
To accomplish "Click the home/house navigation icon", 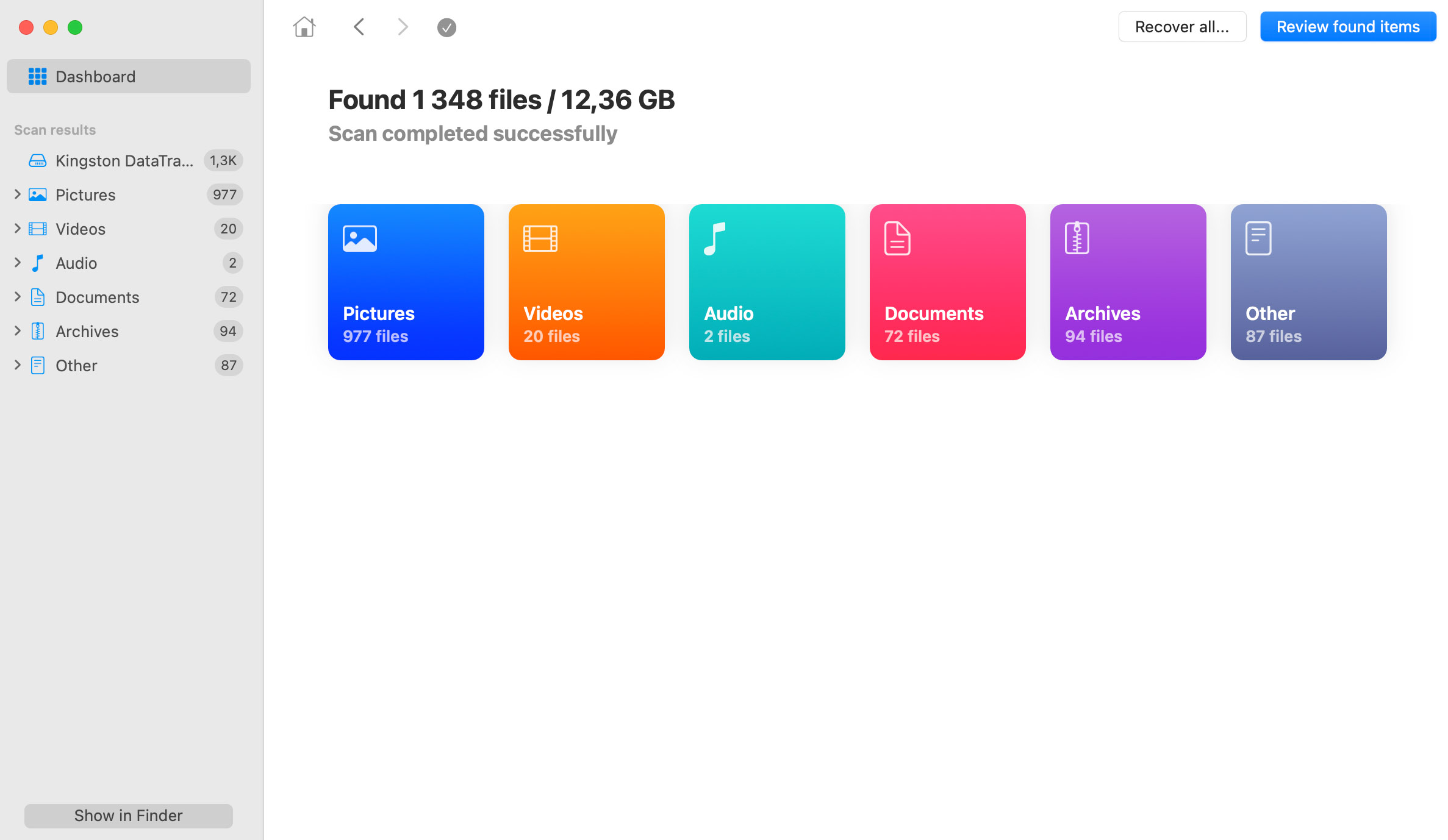I will coord(304,27).
